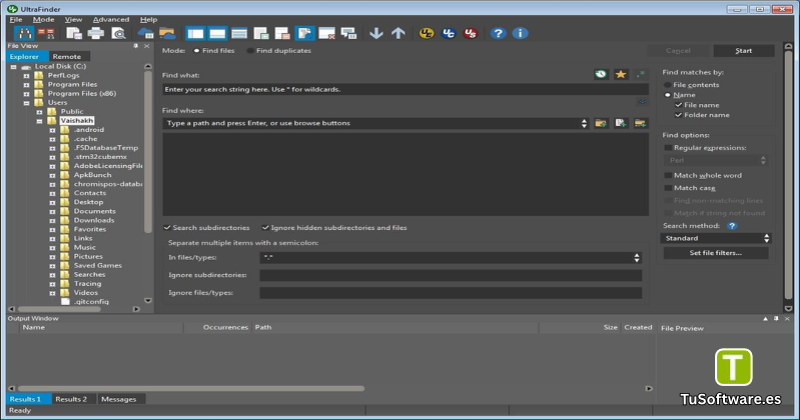Image resolution: width=800 pixels, height=420 pixels.
Task: Expand the blue chevron under Find what
Action: pos(642,102)
